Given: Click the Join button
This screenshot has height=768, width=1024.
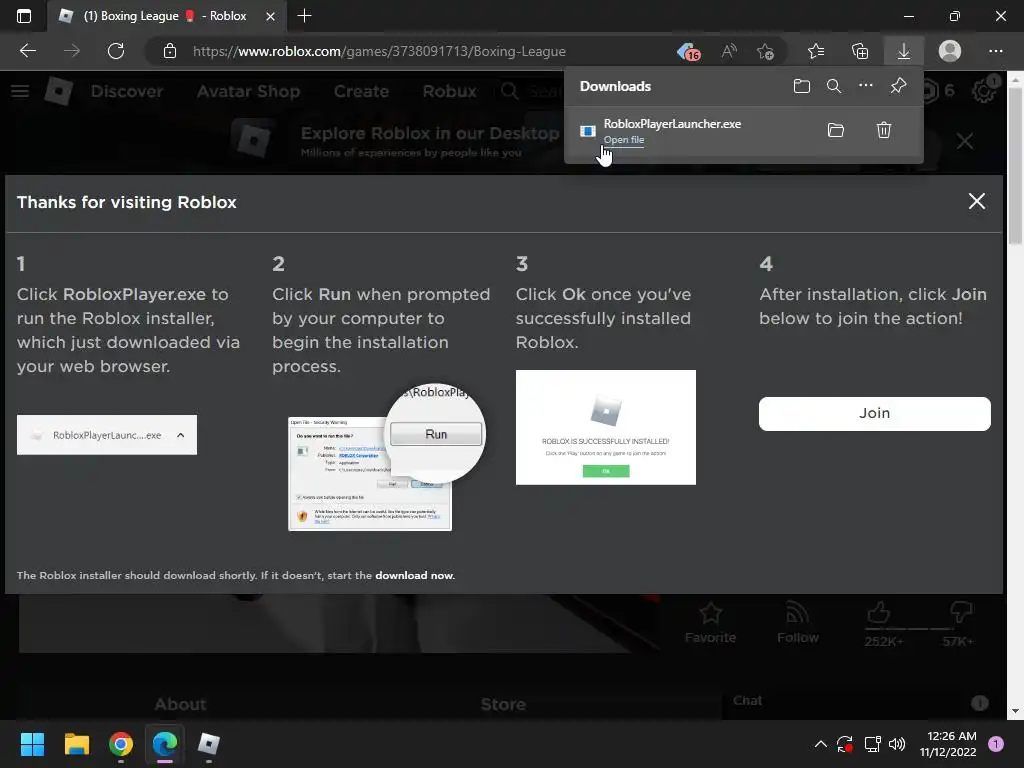Looking at the screenshot, I should (874, 413).
